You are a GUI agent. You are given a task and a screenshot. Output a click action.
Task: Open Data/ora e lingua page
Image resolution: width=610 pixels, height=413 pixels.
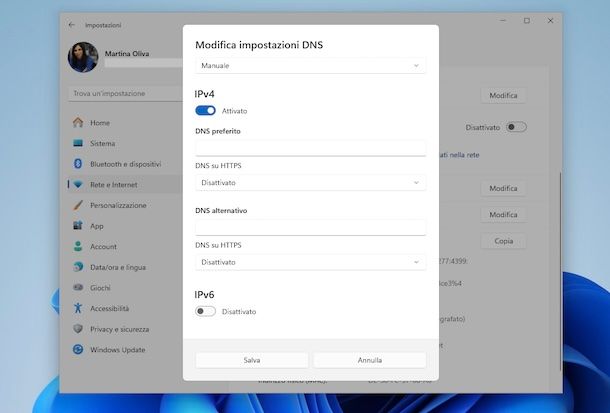(124, 267)
